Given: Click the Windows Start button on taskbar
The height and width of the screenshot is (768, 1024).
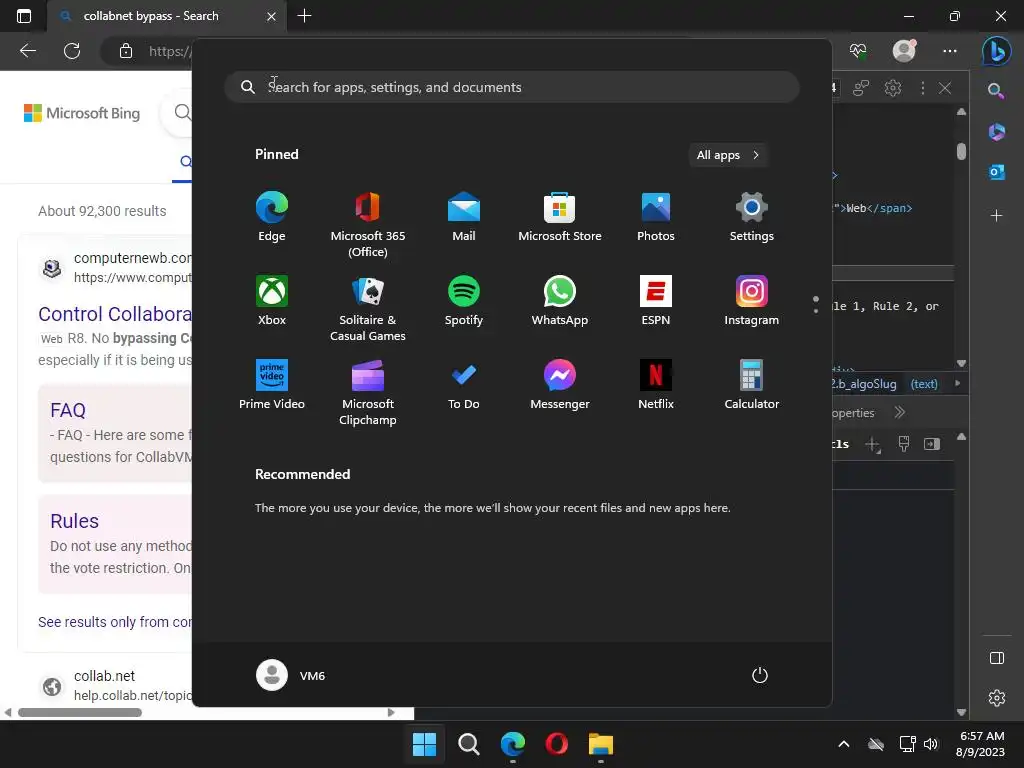Looking at the screenshot, I should (x=424, y=744).
